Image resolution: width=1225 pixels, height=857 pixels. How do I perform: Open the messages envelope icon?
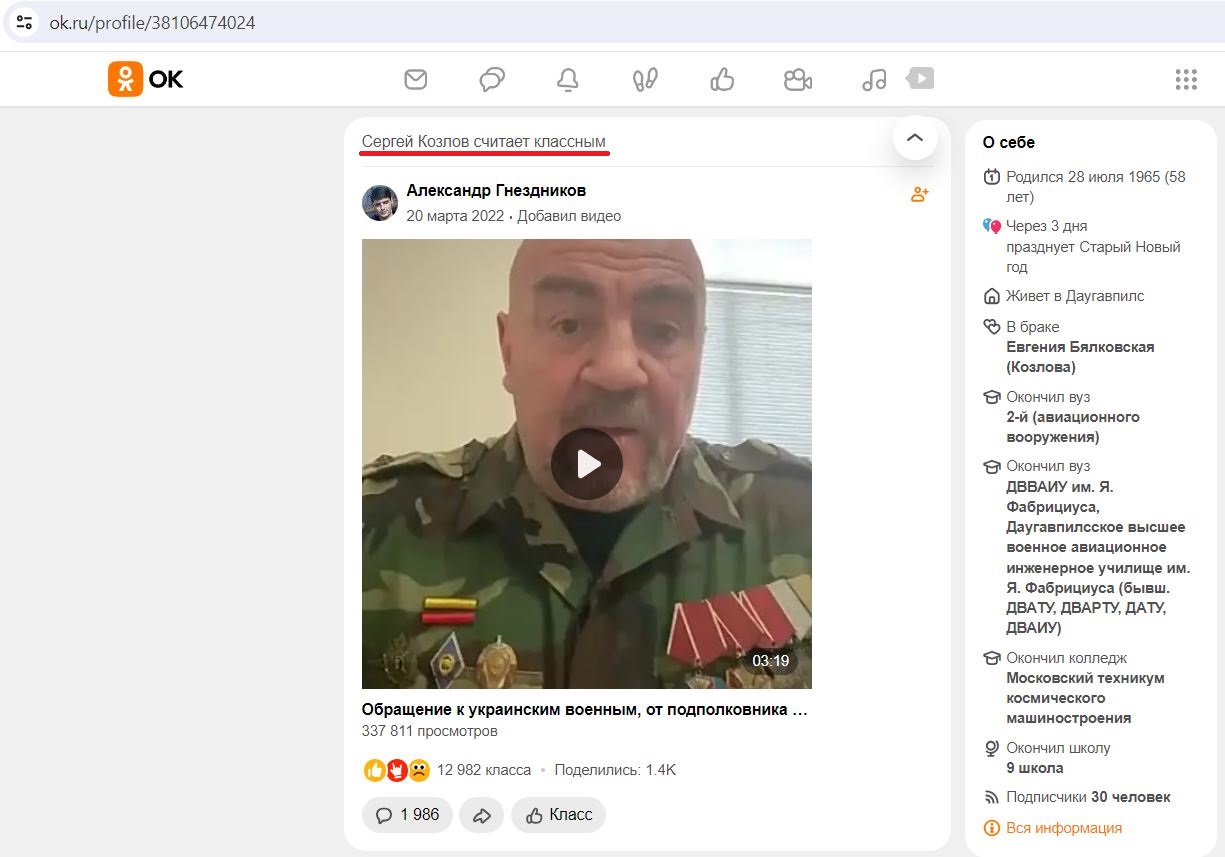pyautogui.click(x=415, y=79)
